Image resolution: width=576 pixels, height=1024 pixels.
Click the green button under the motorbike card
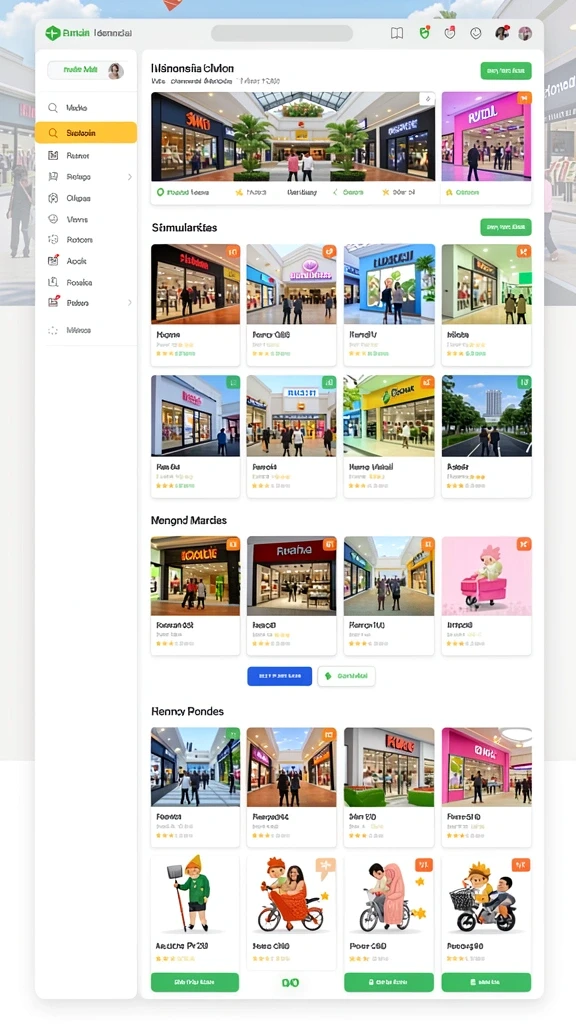click(x=487, y=982)
